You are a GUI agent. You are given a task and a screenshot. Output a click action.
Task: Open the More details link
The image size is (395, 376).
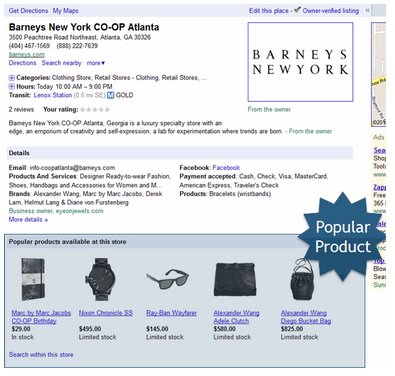coord(28,220)
